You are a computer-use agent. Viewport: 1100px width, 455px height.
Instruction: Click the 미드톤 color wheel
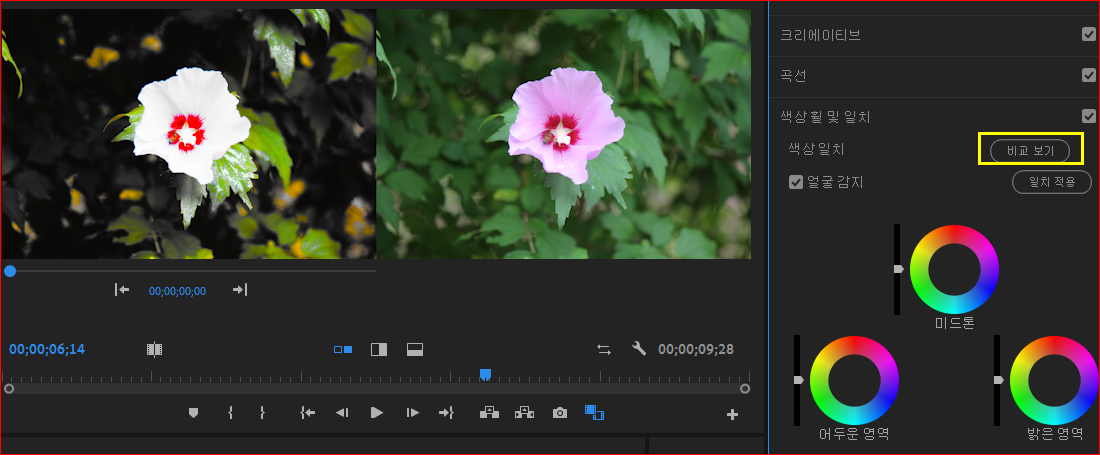(x=954, y=269)
